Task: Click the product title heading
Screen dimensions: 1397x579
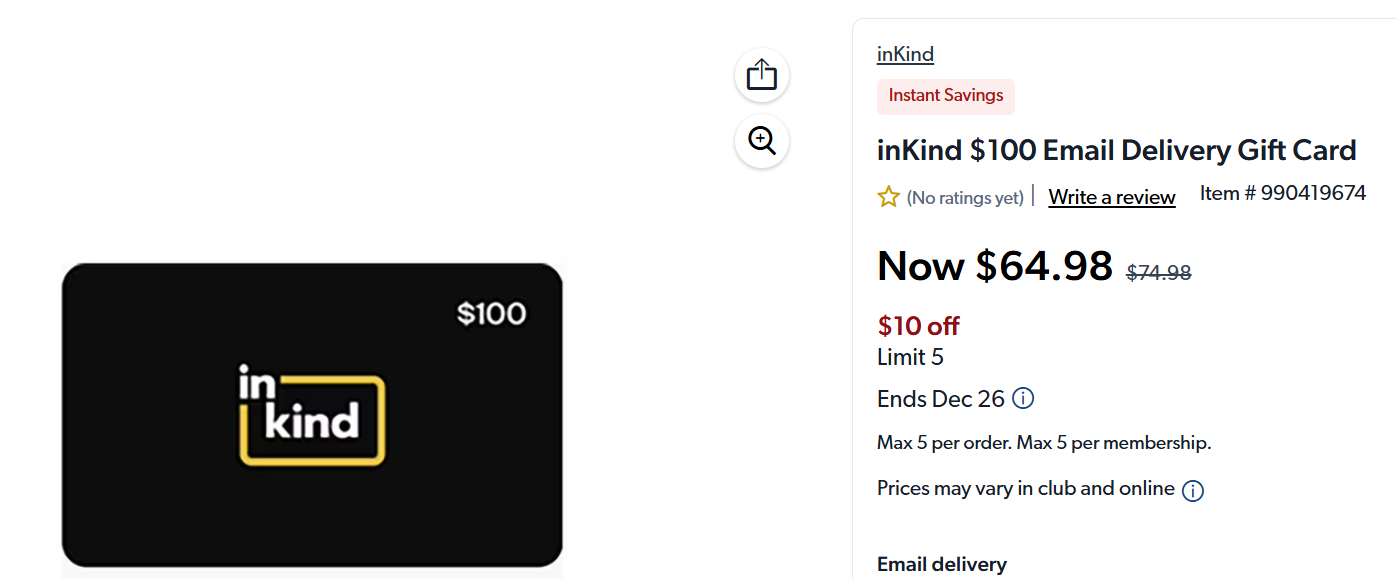Action: (1116, 150)
